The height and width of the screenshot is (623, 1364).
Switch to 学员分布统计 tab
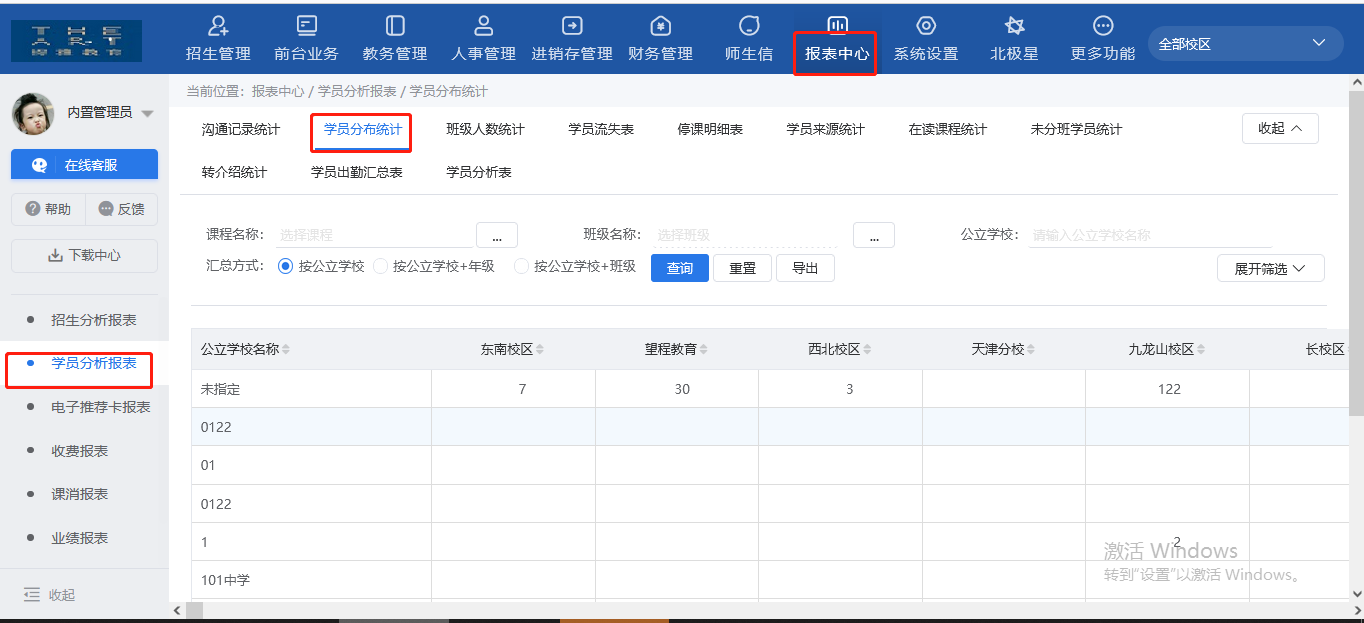point(362,130)
